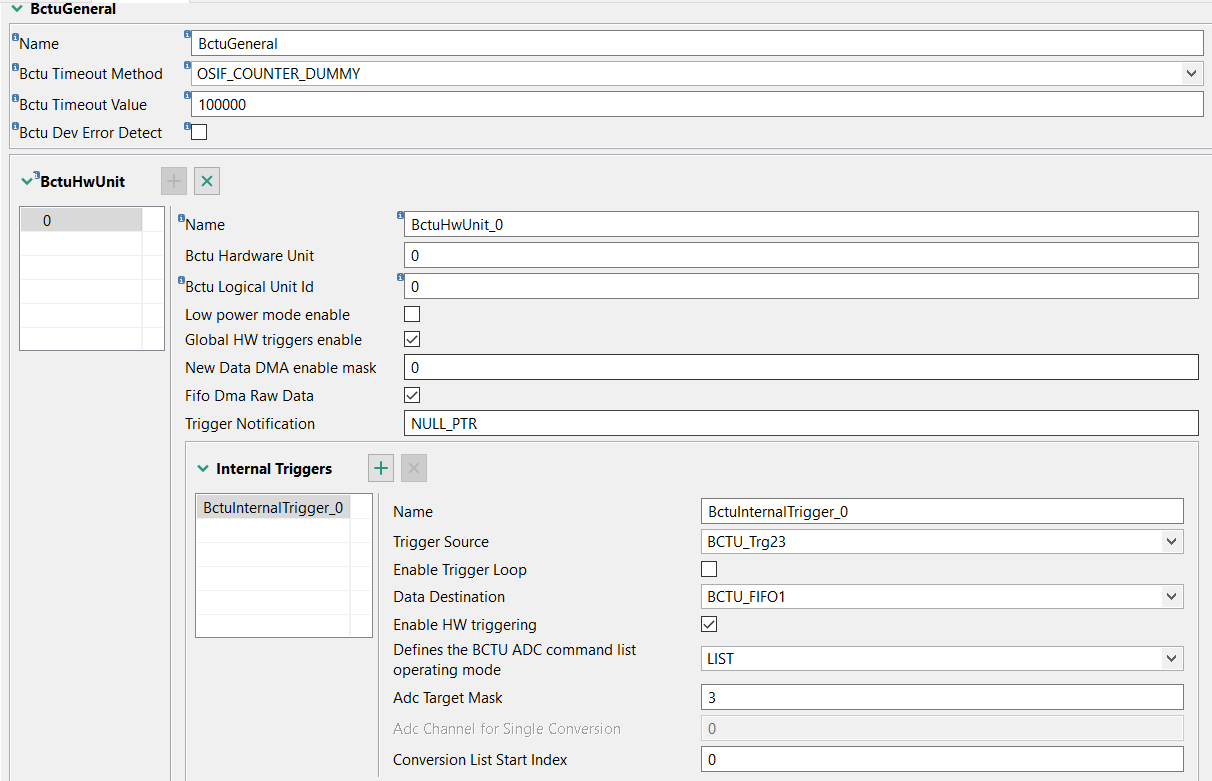The height and width of the screenshot is (781, 1212).
Task: Click the Internal Triggers delete icon
Action: pos(412,468)
